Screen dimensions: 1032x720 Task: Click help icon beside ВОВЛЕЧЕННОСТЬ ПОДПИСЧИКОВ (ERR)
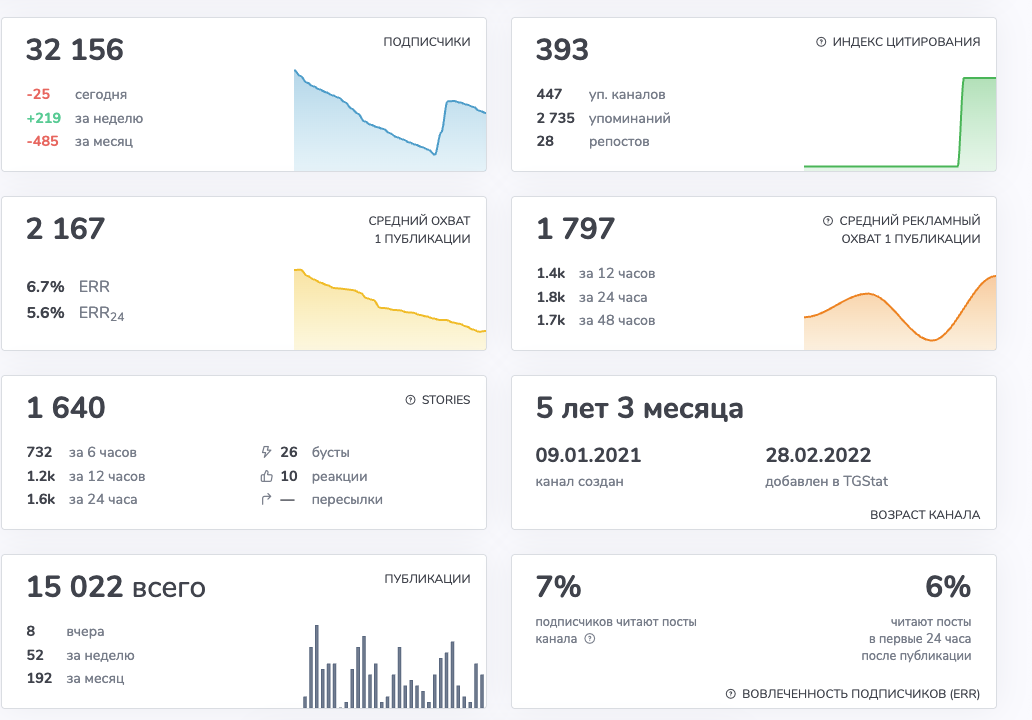731,694
